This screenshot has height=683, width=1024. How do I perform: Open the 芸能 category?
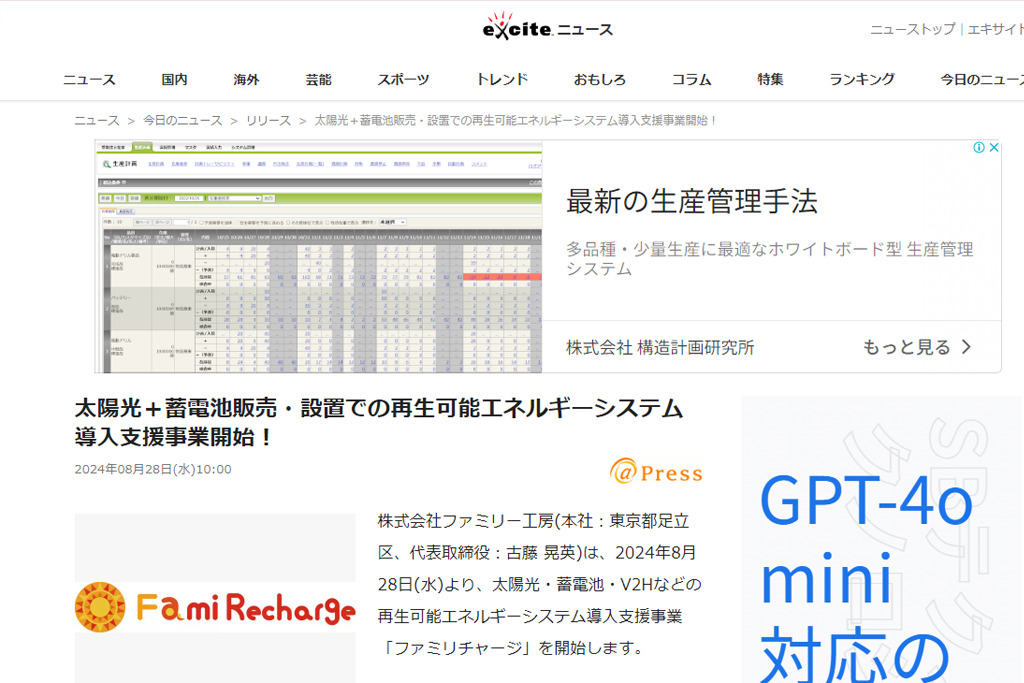pyautogui.click(x=318, y=80)
